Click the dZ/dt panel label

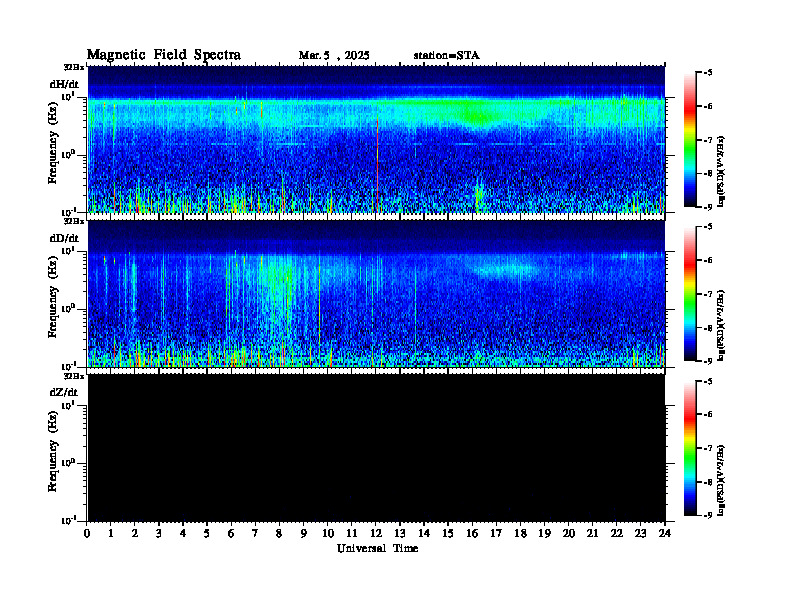(x=64, y=392)
